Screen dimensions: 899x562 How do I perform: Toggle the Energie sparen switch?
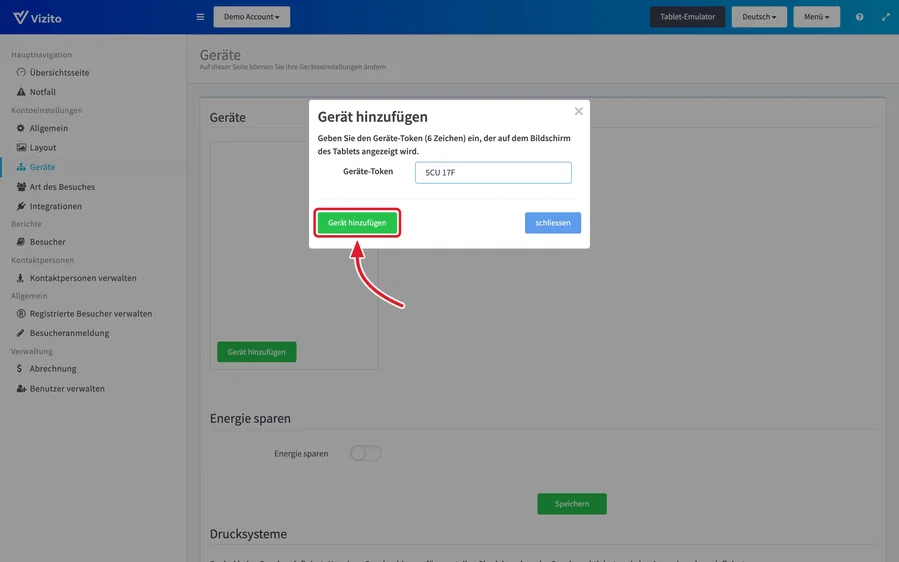[x=365, y=453]
